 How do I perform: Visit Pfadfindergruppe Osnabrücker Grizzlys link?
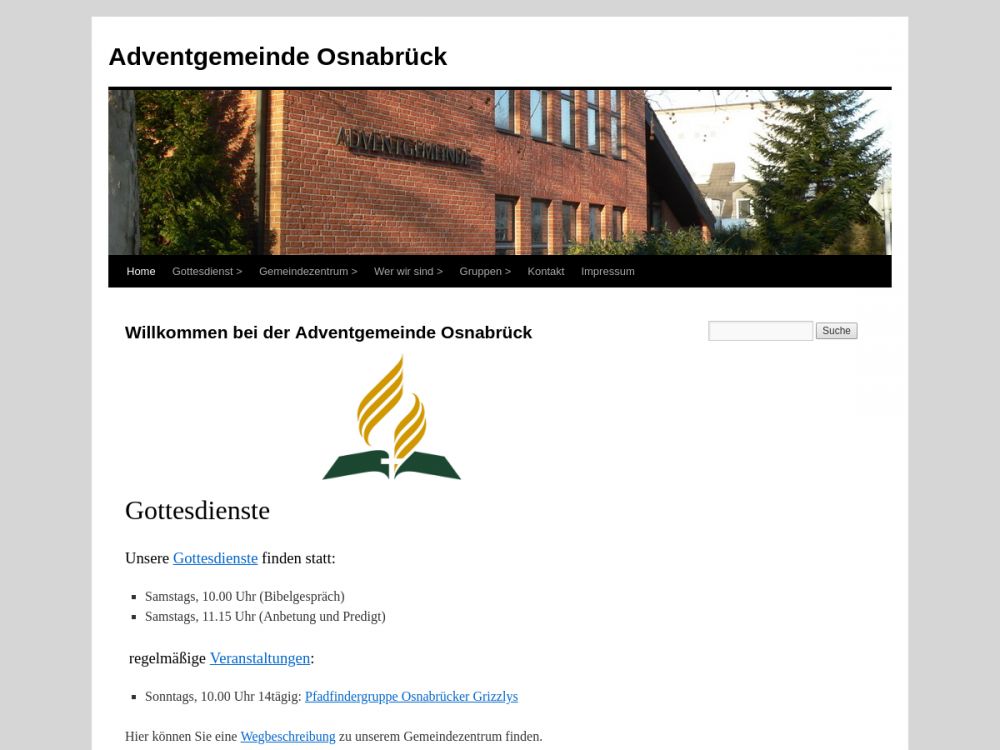(x=411, y=696)
